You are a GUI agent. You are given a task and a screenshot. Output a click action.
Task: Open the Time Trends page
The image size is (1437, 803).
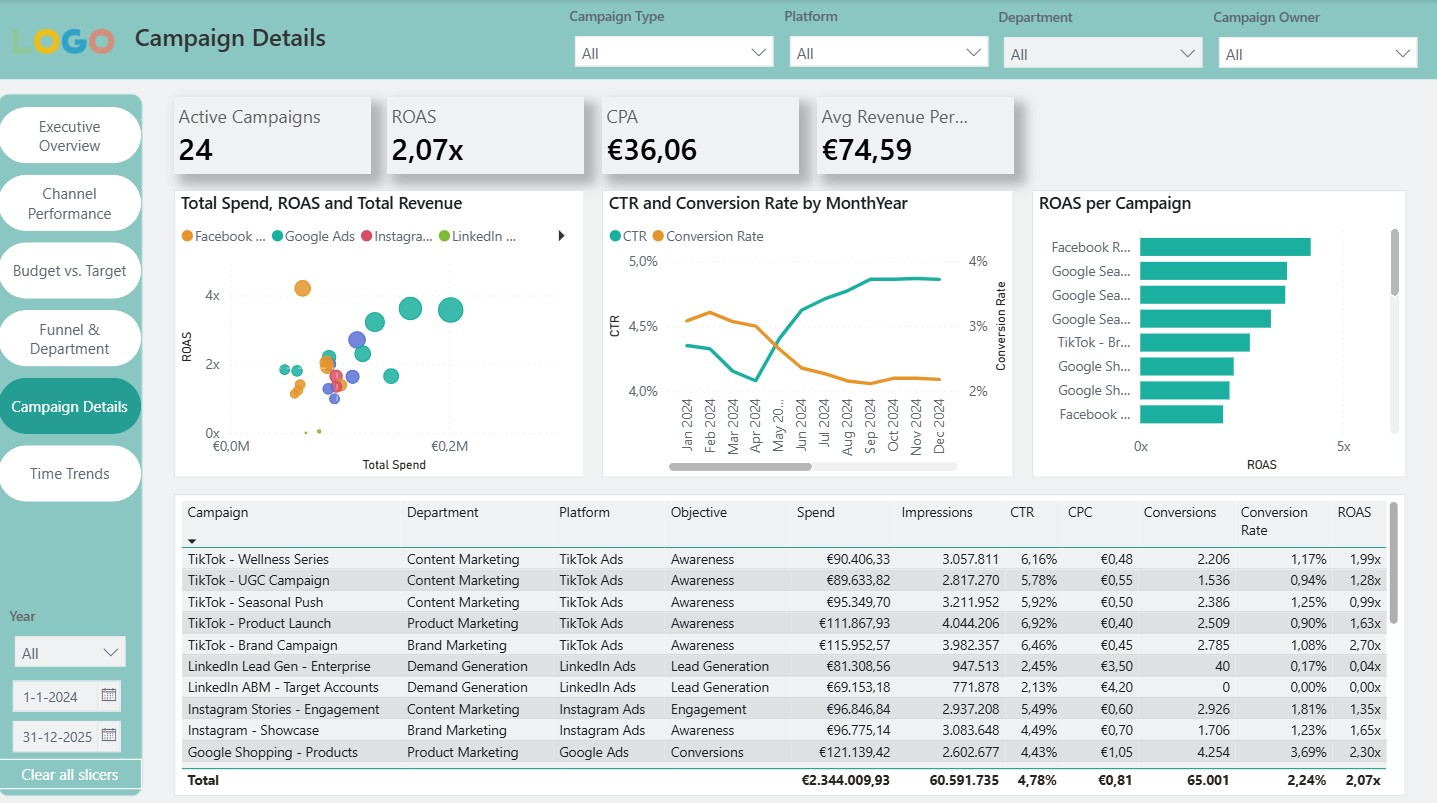pos(70,473)
